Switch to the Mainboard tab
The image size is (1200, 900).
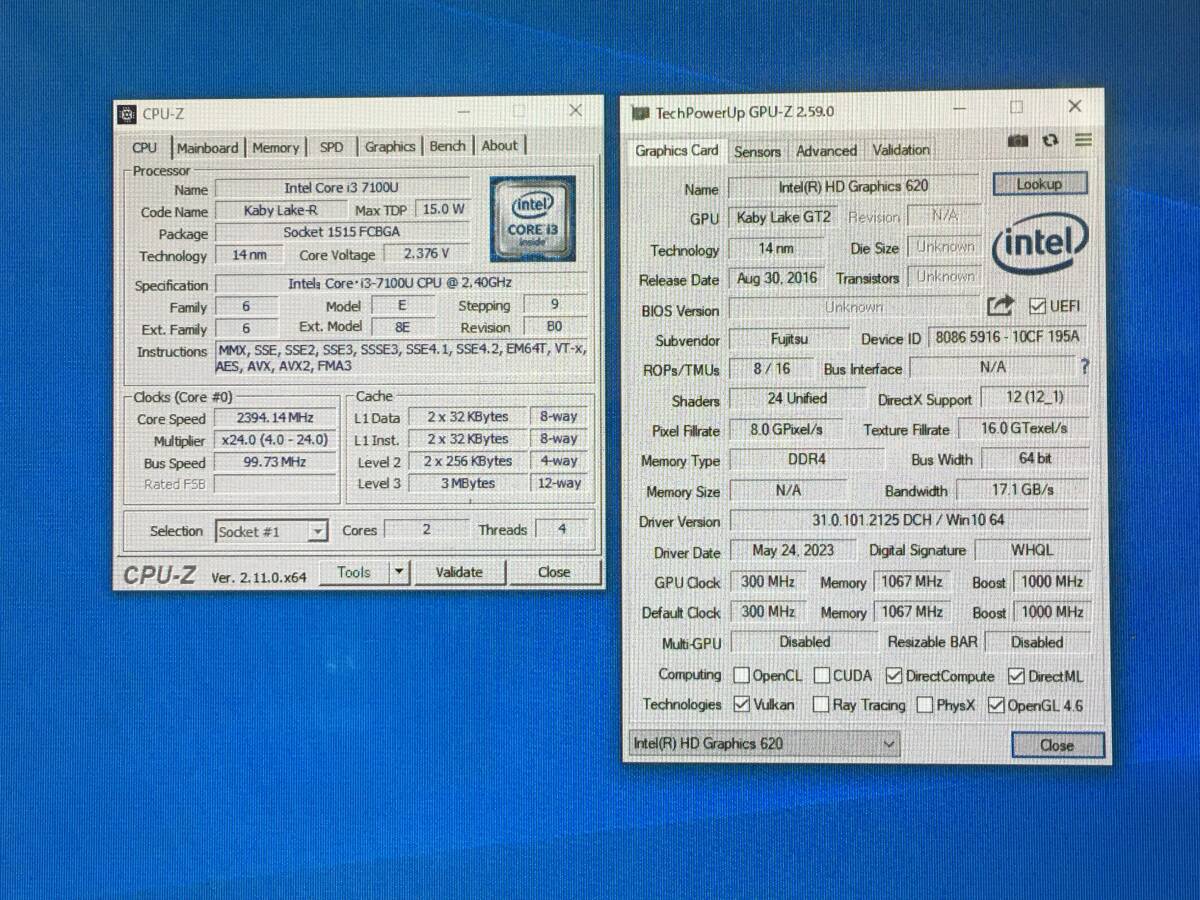(x=207, y=148)
